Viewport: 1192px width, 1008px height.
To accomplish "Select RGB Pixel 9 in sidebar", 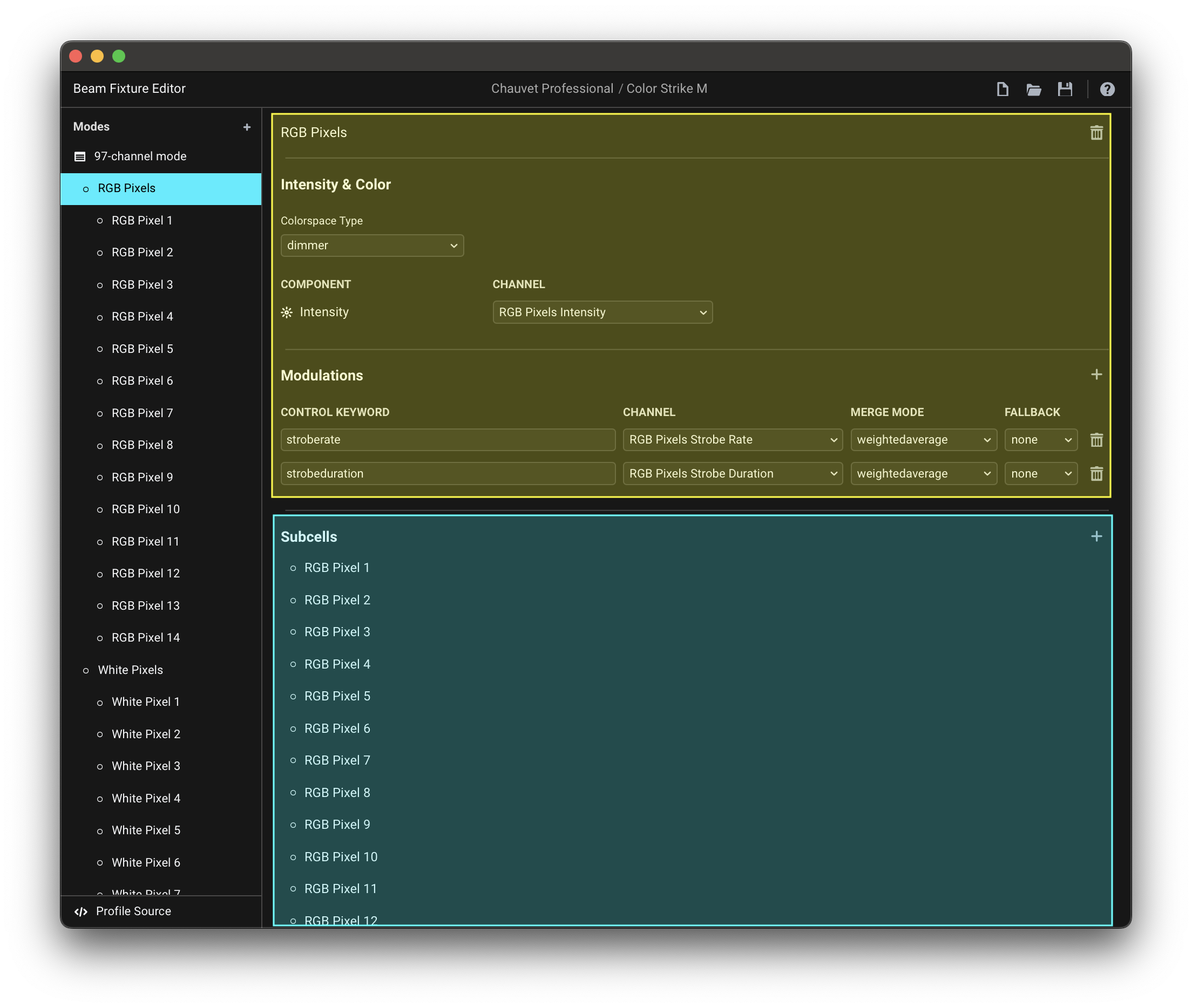I will (x=161, y=477).
